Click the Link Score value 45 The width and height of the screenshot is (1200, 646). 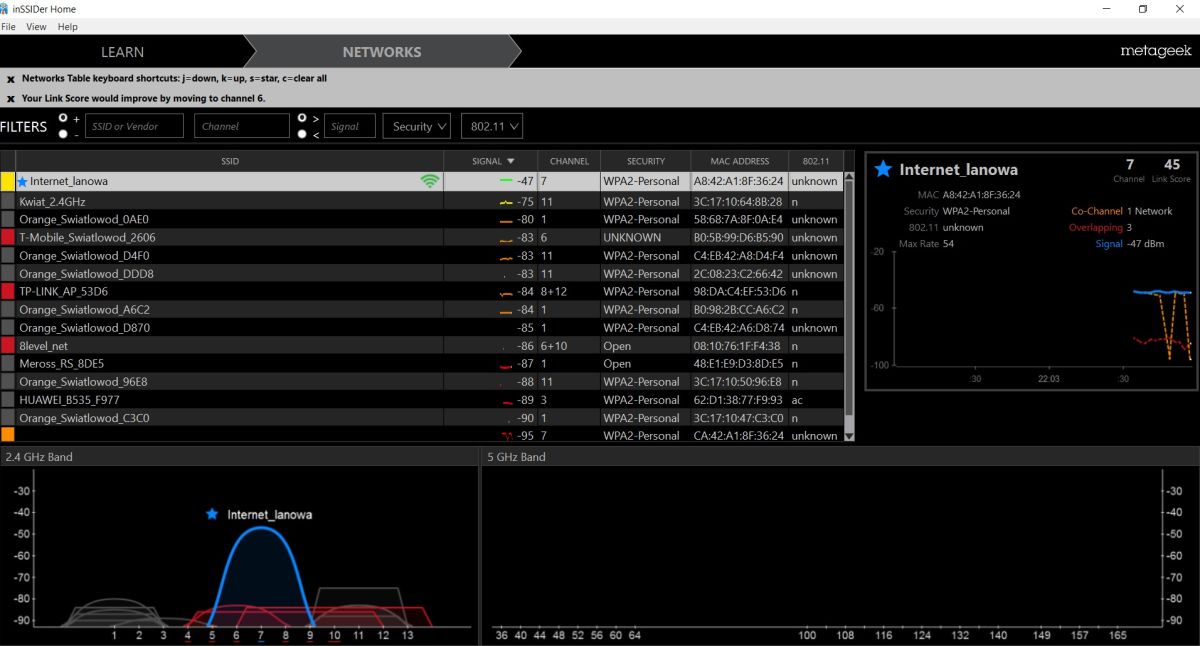[x=1172, y=164]
